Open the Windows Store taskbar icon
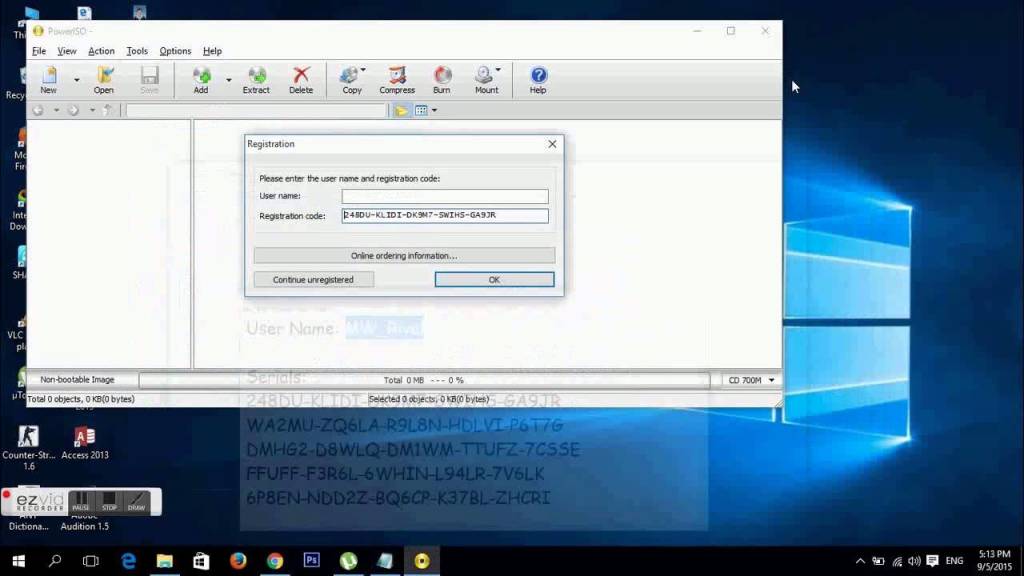1024x576 pixels. 201,561
